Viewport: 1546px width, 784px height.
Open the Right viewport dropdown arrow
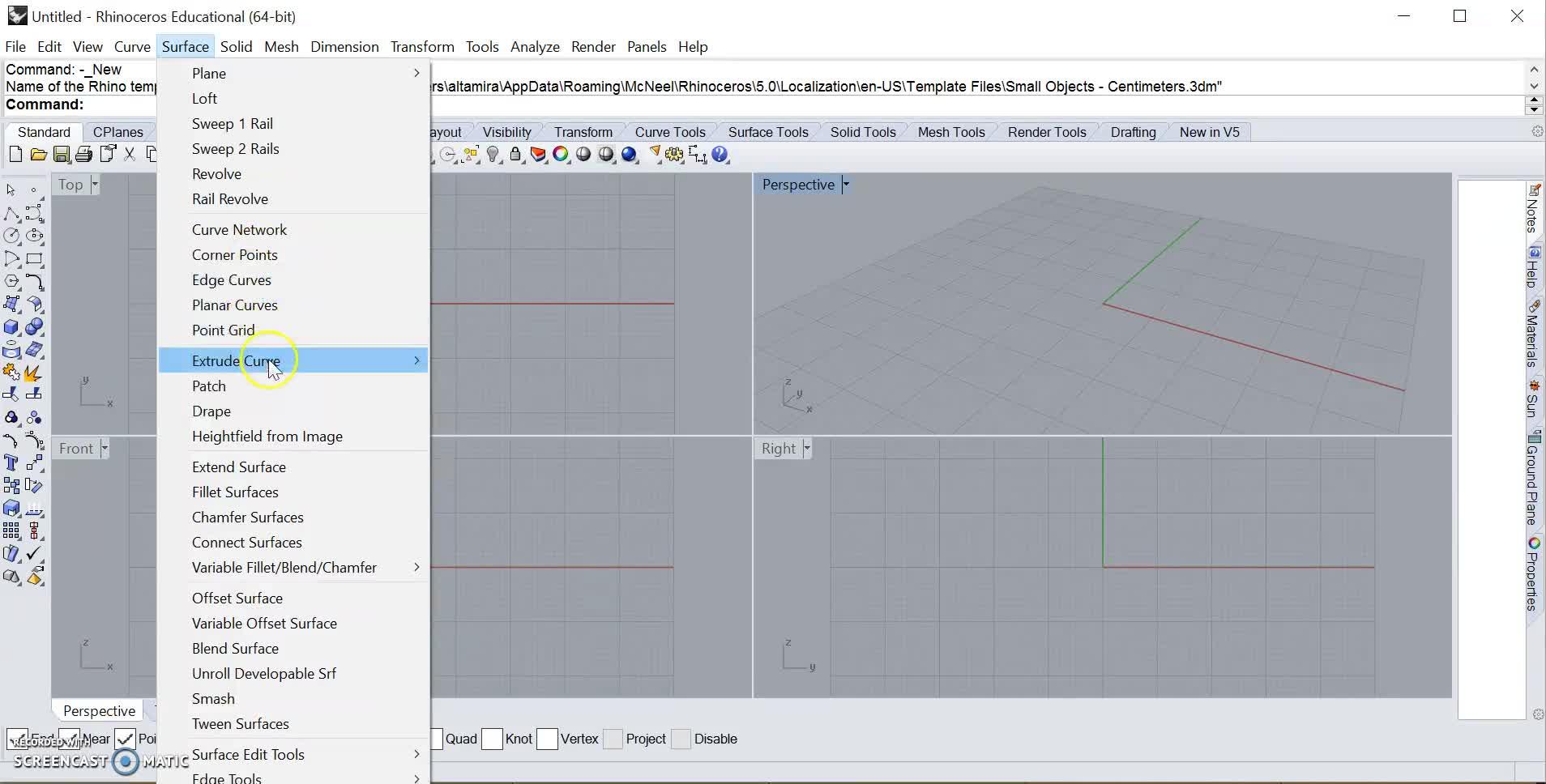click(x=806, y=449)
